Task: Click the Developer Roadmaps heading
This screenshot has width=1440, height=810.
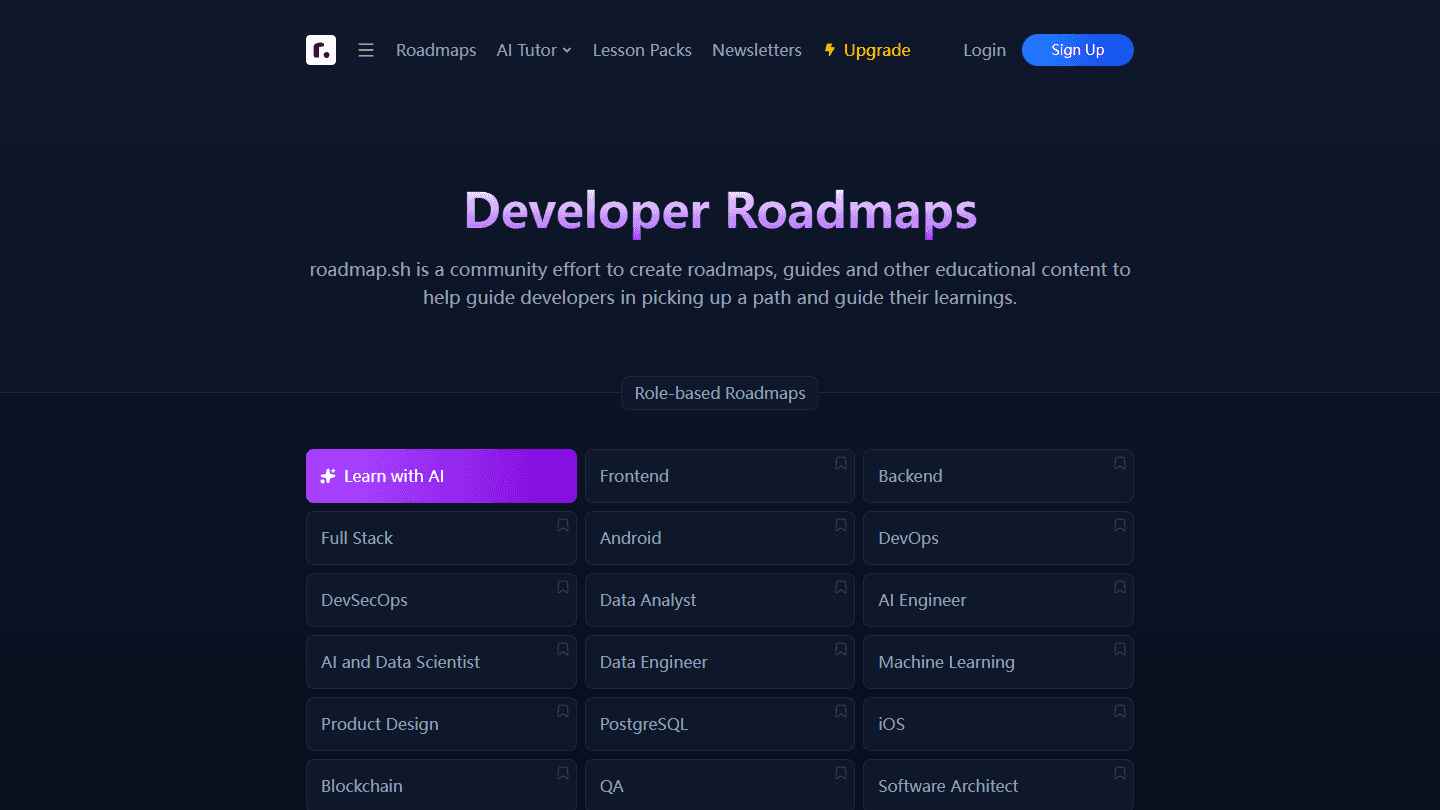Action: (x=720, y=211)
